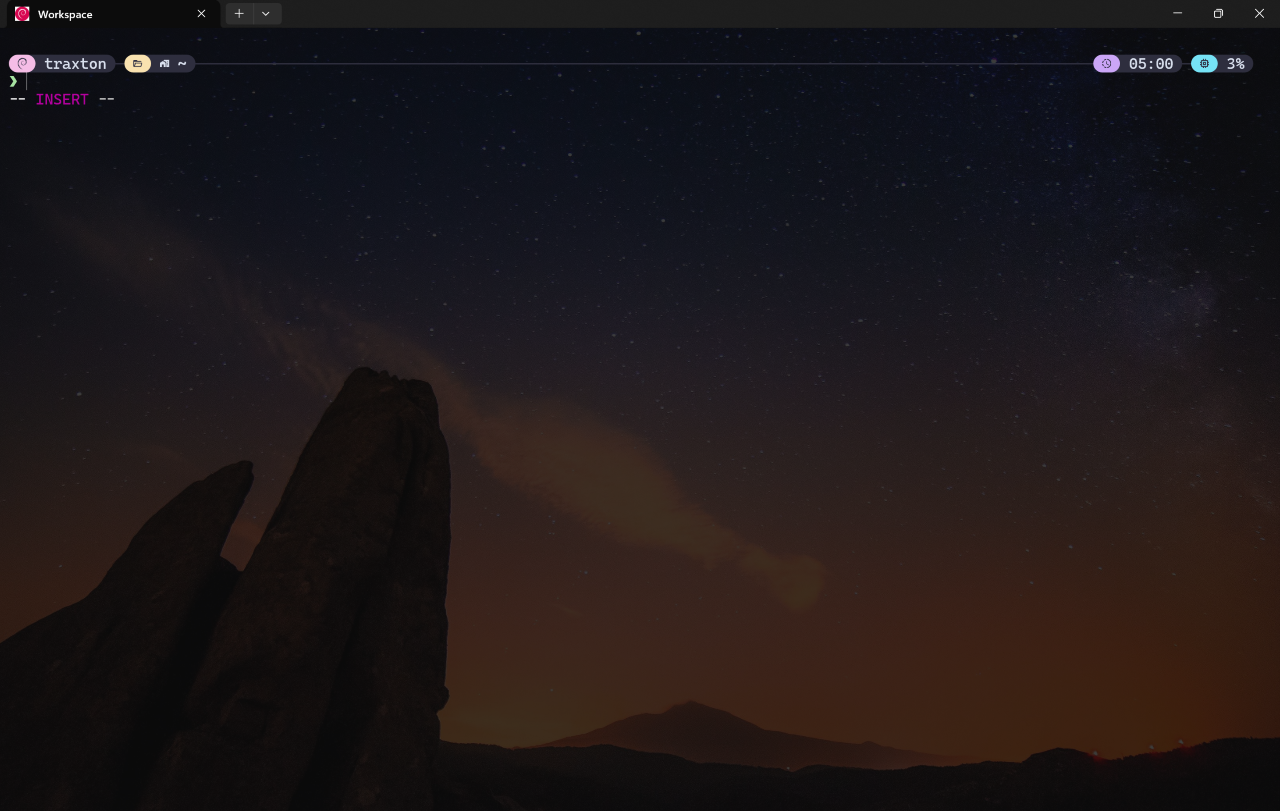Click the 3% CPU usage readout
The image size is (1280, 811).
1237,63
